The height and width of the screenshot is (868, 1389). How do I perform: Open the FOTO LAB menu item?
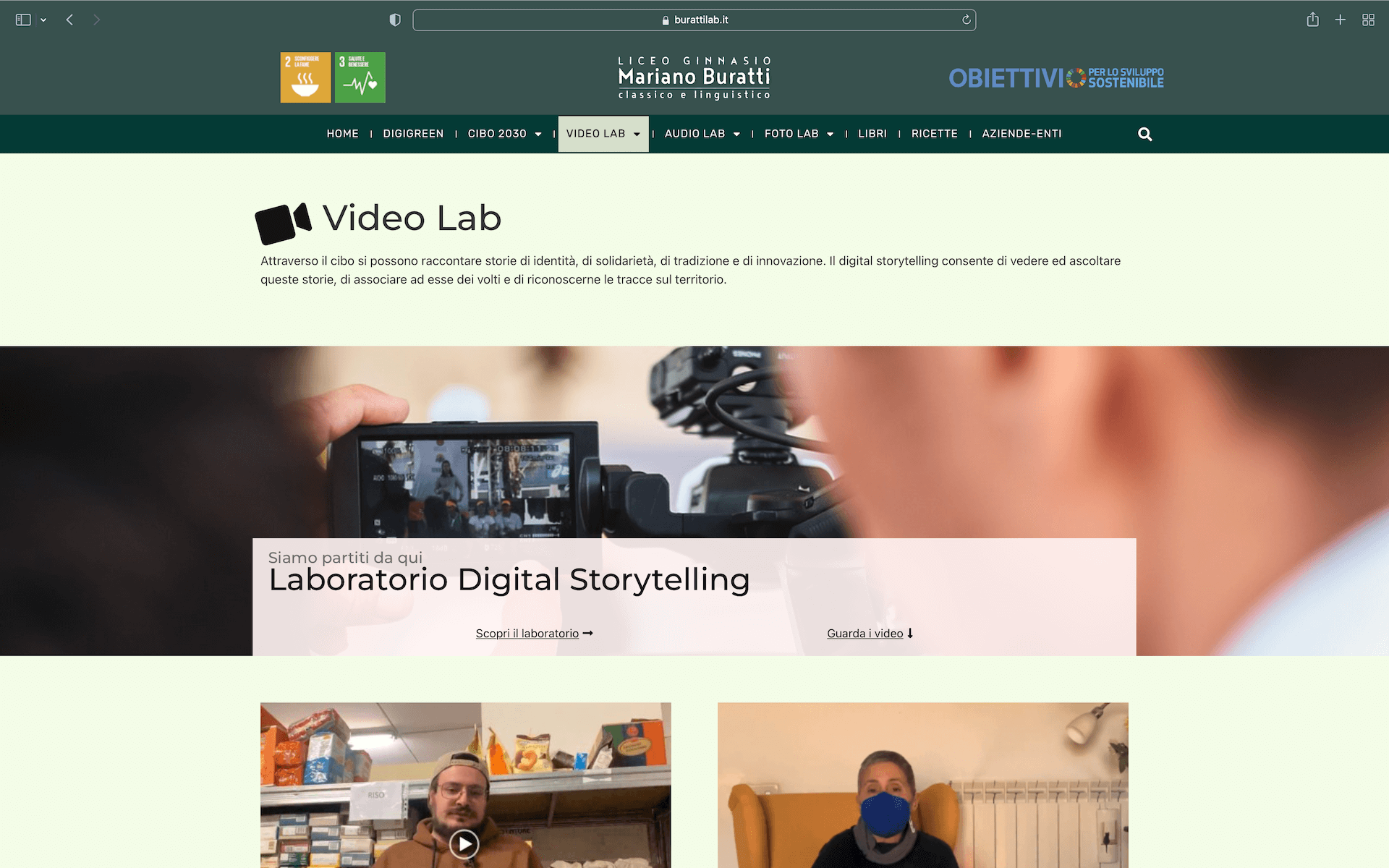point(791,134)
